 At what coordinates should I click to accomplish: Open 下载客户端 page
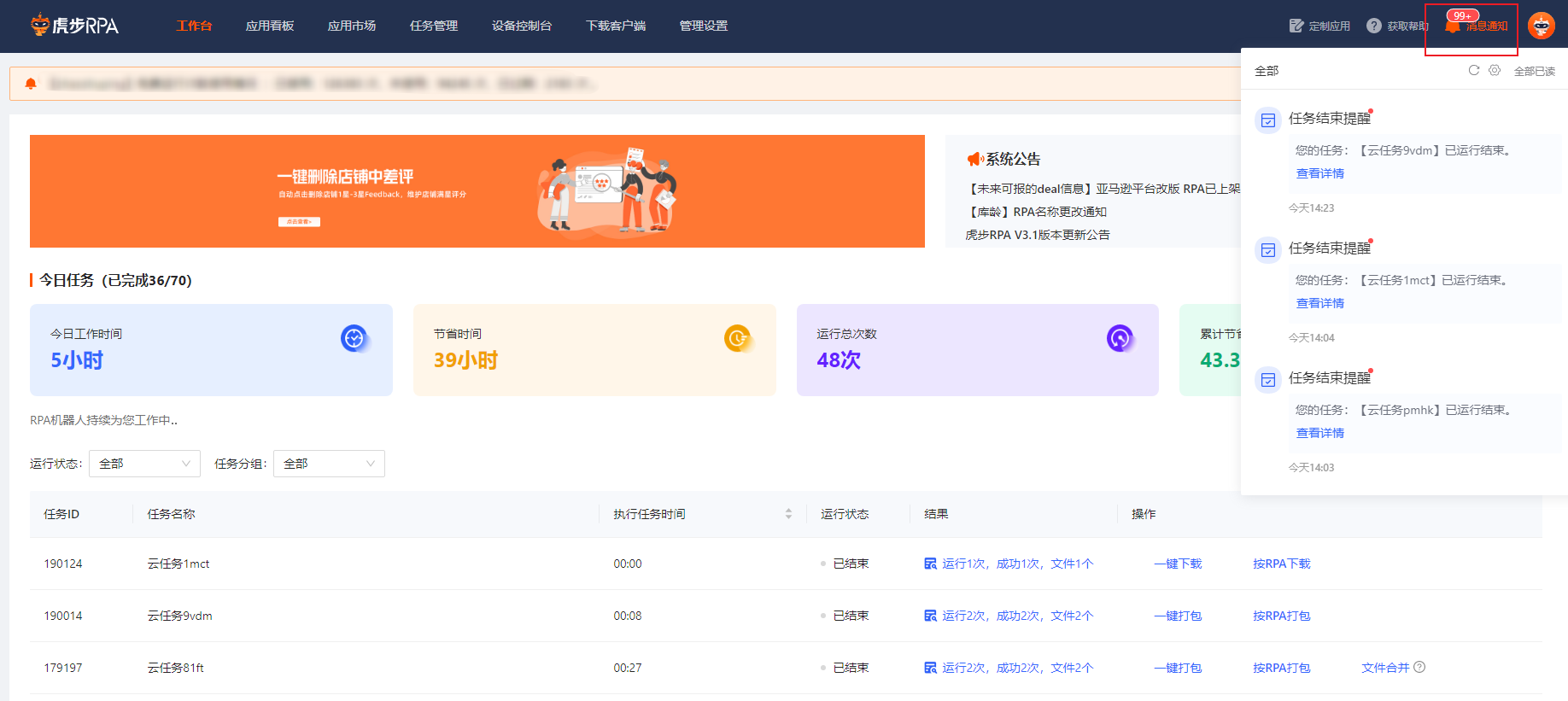616,26
